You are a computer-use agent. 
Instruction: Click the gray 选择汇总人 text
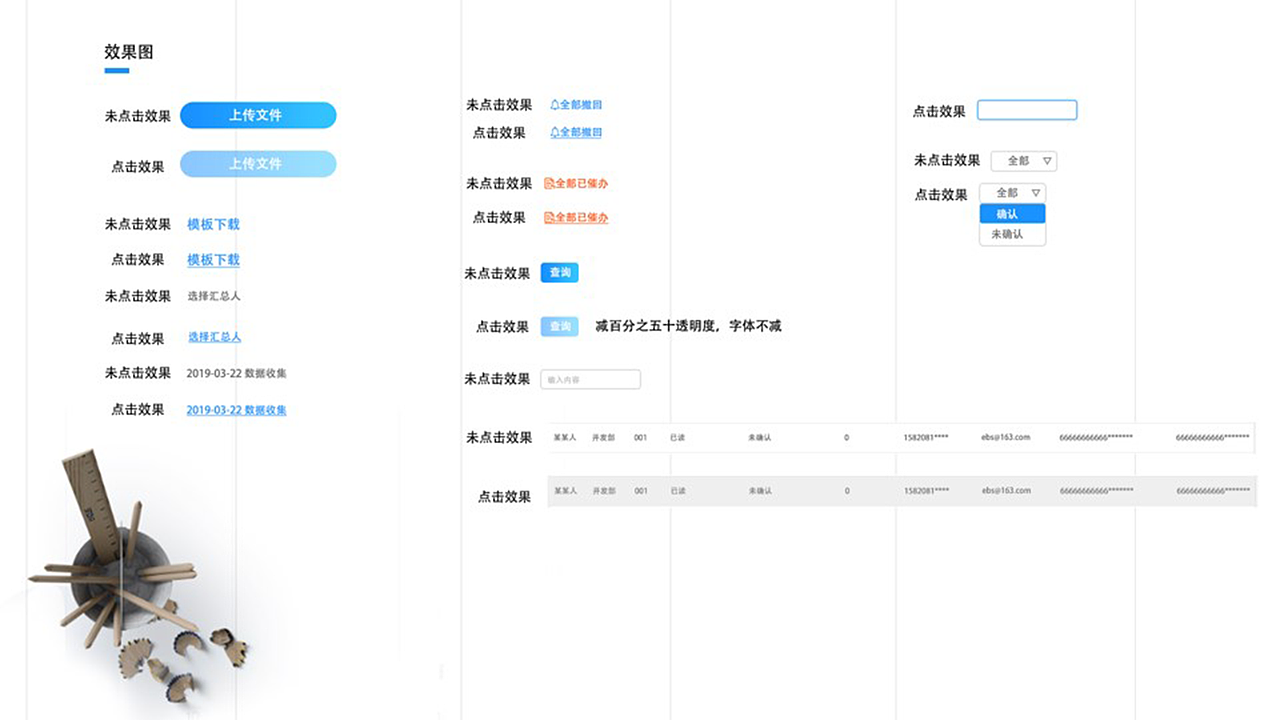pyautogui.click(x=214, y=296)
